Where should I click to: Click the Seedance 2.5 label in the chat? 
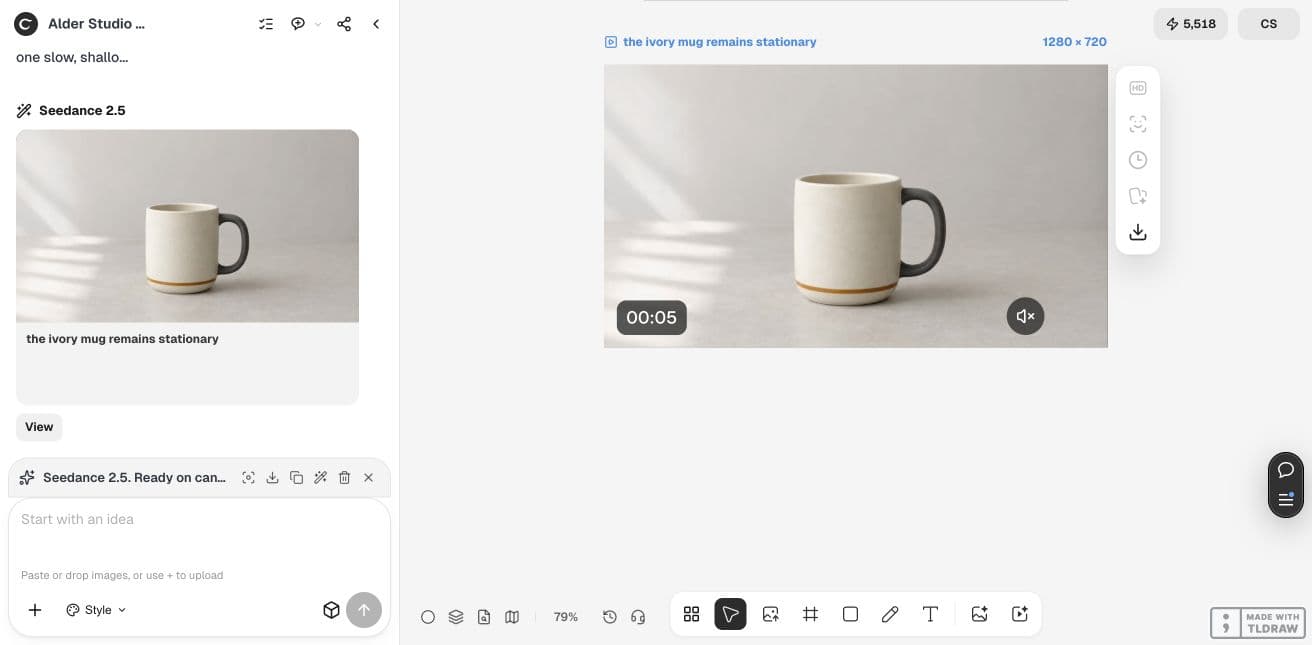click(82, 111)
